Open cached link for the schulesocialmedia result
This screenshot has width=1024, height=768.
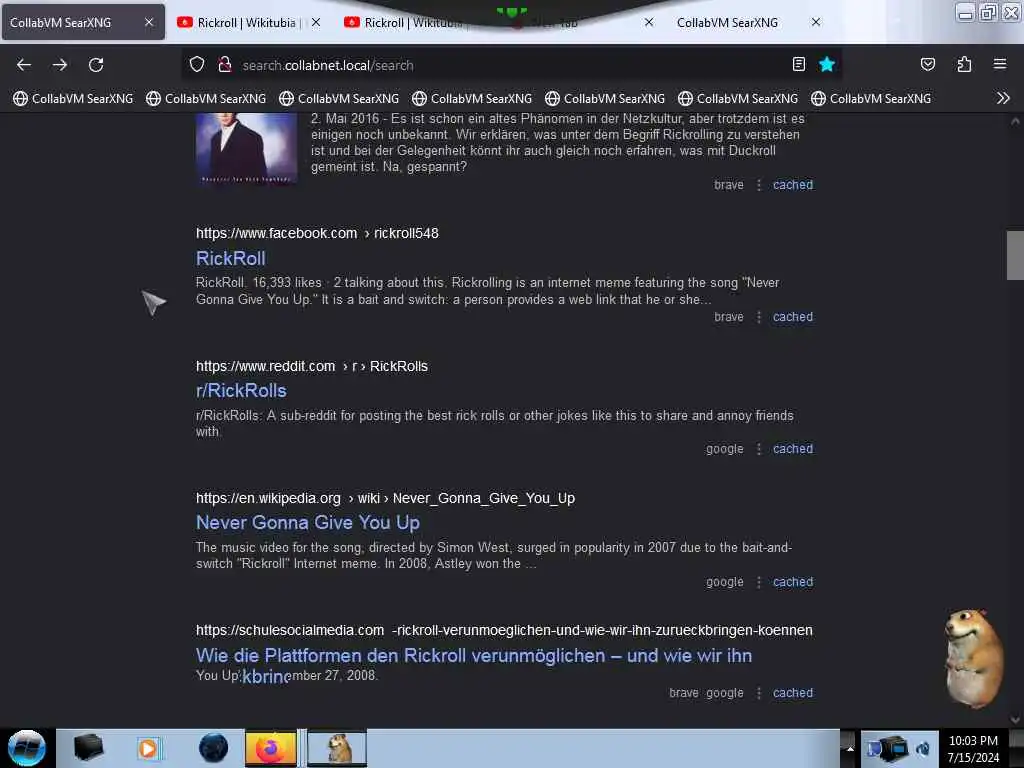[x=793, y=693]
